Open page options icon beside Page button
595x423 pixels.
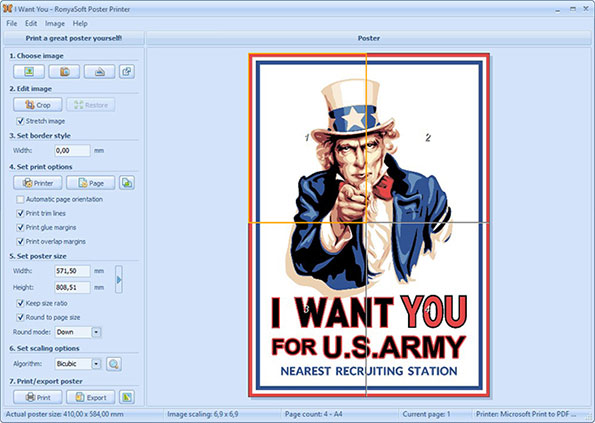(127, 183)
